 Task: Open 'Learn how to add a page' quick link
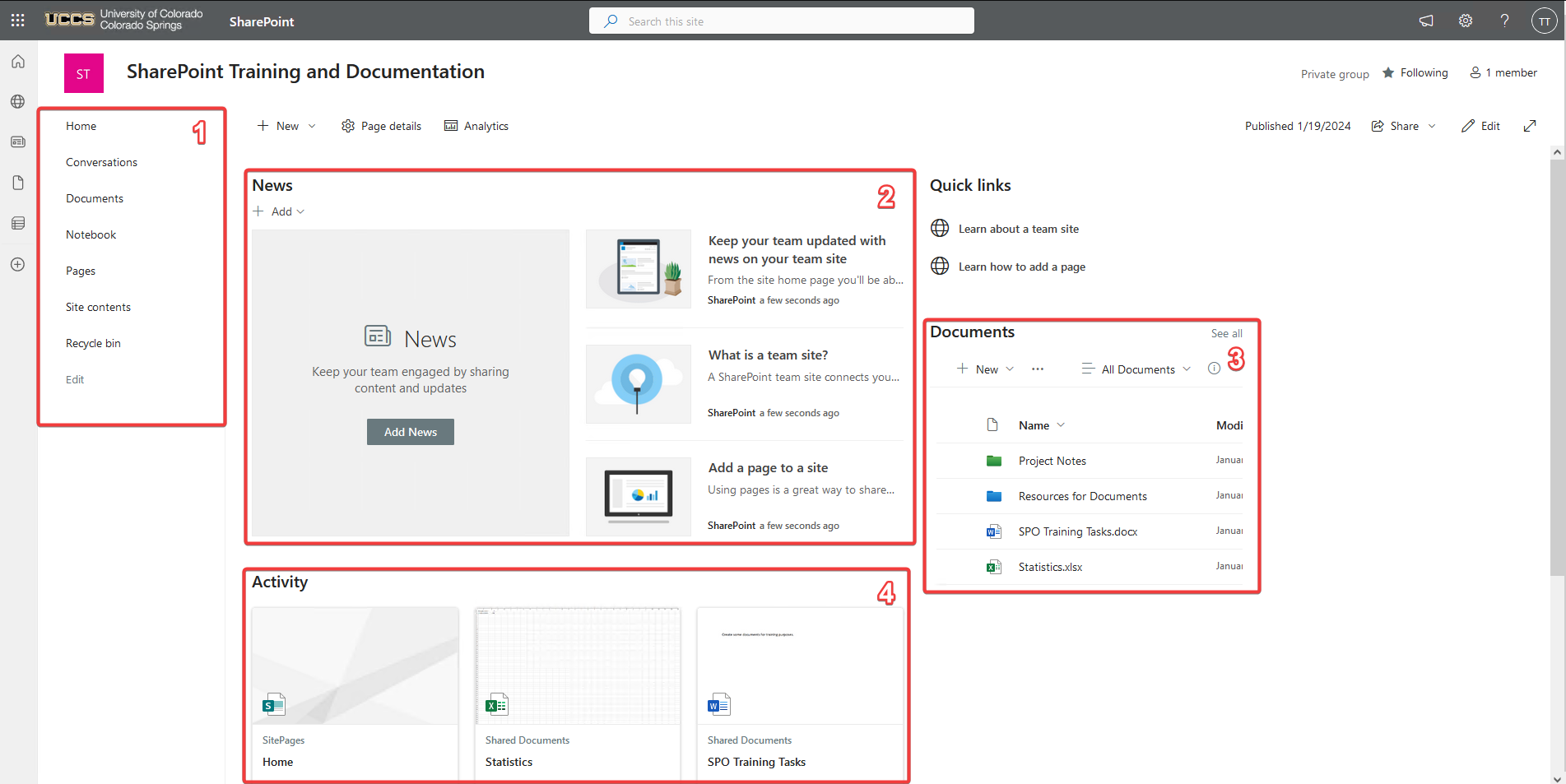[1022, 267]
